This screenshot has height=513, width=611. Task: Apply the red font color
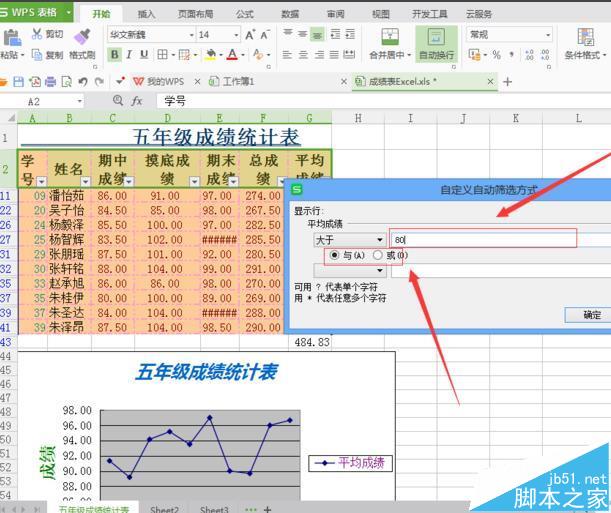tap(232, 55)
